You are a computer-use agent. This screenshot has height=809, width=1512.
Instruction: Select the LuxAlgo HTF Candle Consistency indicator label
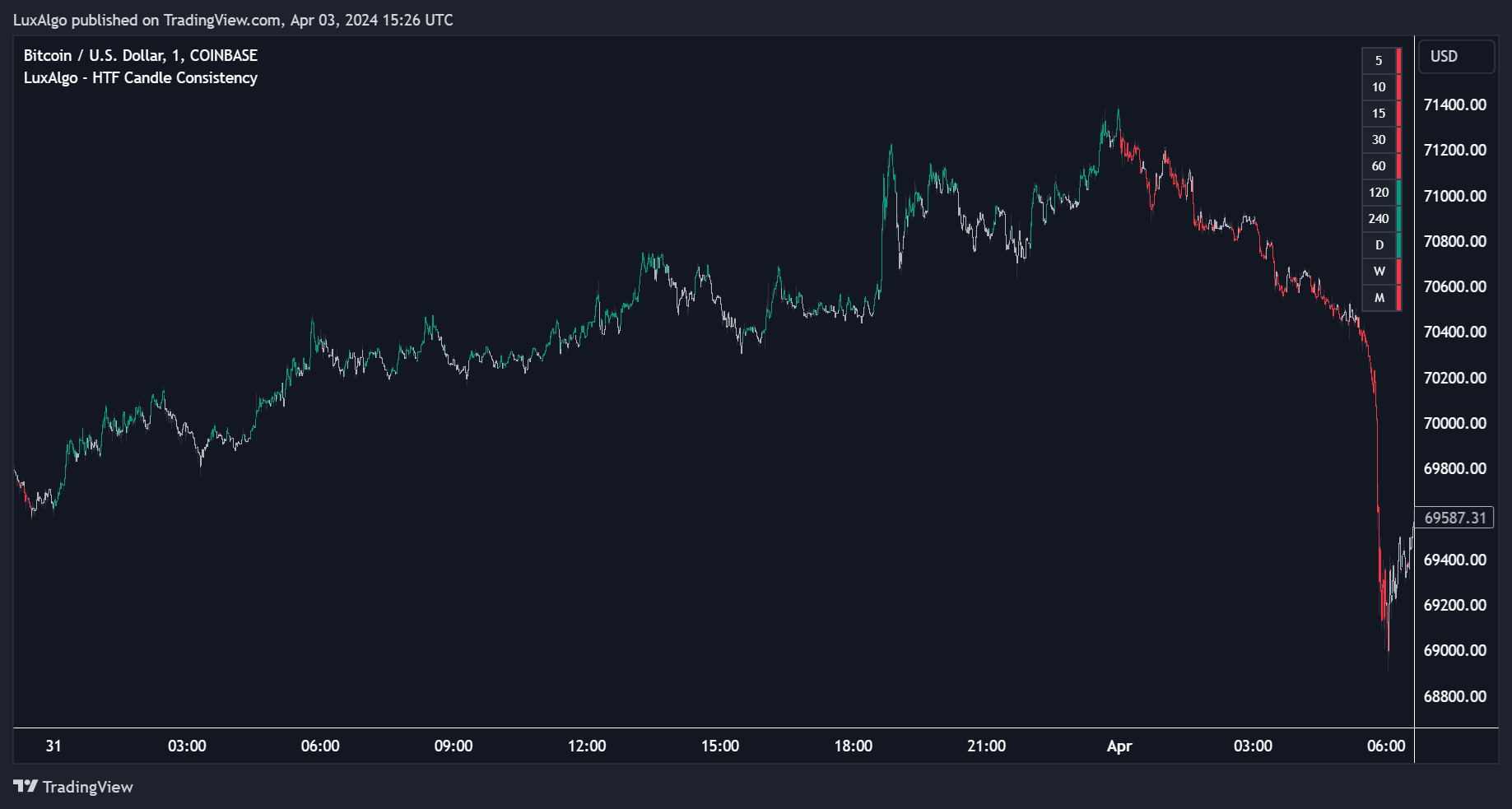point(140,77)
